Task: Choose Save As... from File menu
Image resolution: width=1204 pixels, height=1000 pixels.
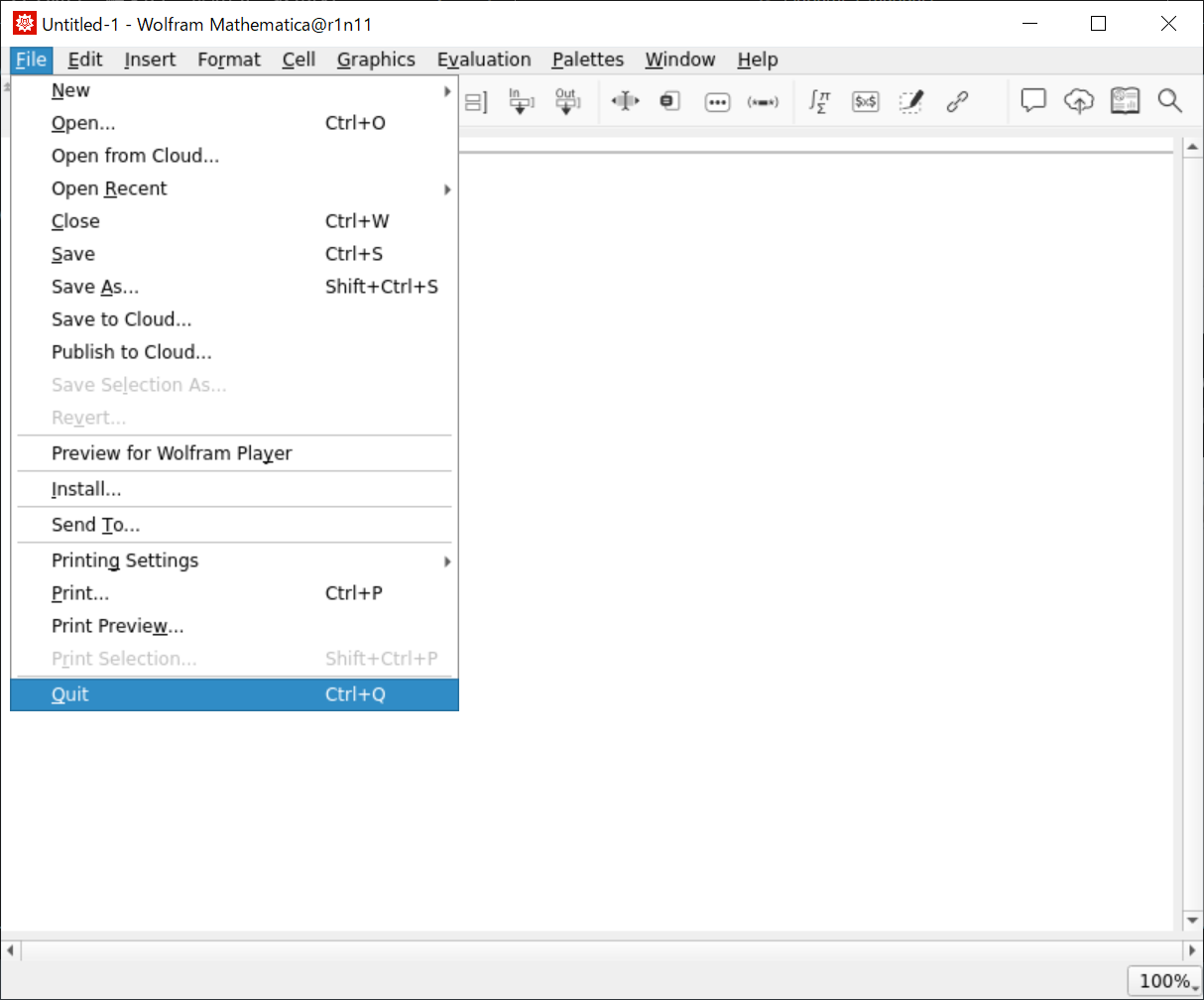Action: (x=95, y=287)
